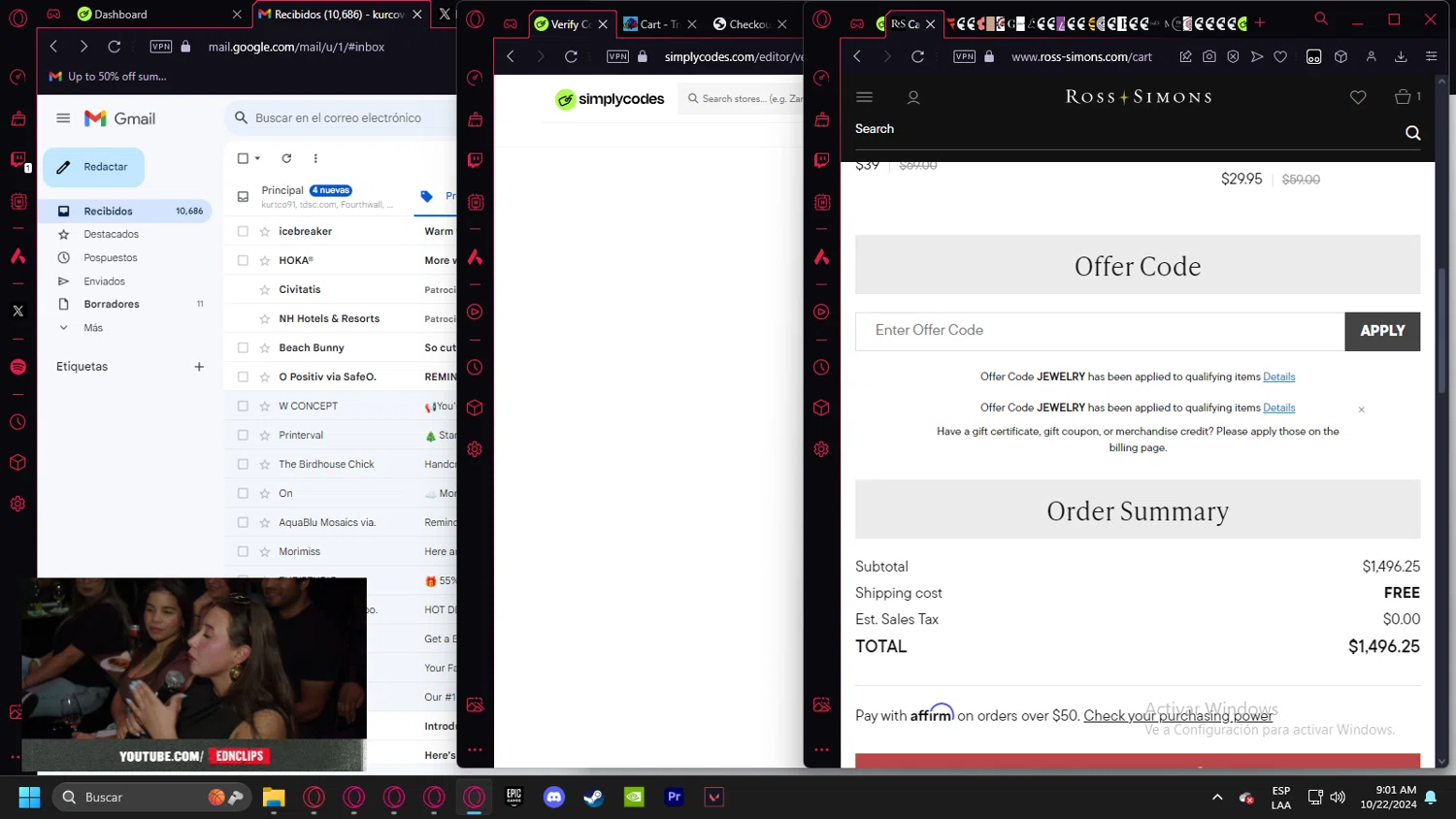Viewport: 1456px width, 819px height.
Task: Open Steam from Windows taskbar
Action: pos(593,797)
